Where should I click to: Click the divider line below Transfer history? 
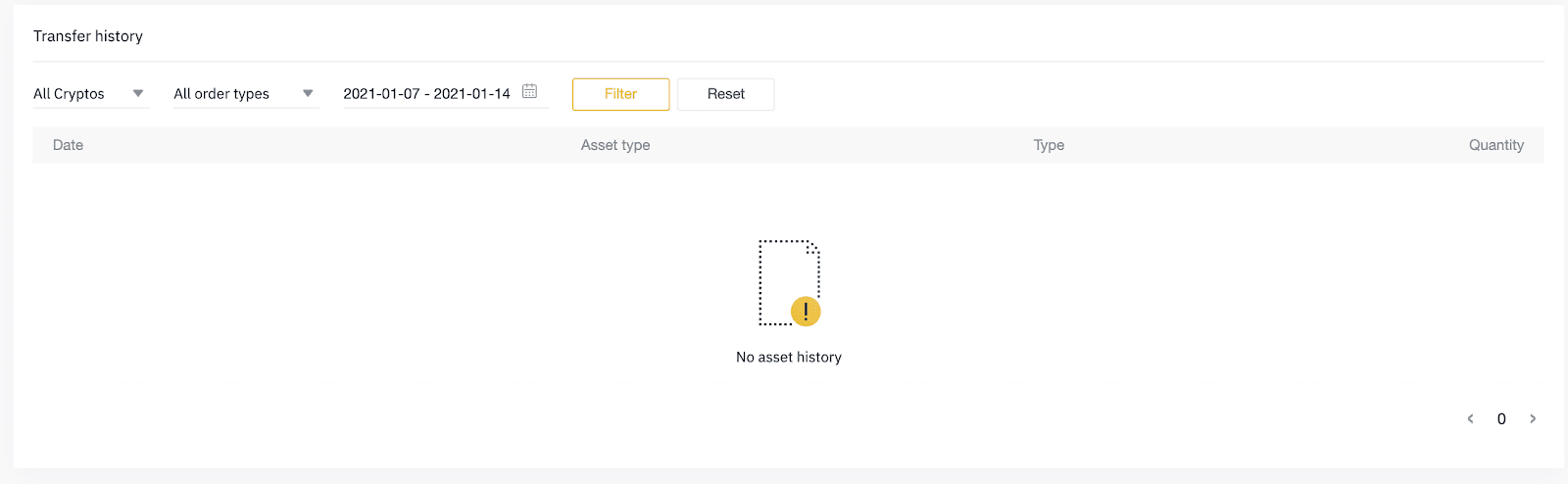coord(789,62)
